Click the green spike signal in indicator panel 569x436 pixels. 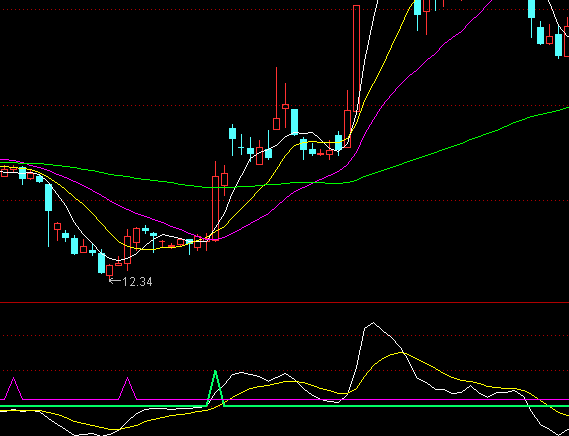(x=215, y=388)
